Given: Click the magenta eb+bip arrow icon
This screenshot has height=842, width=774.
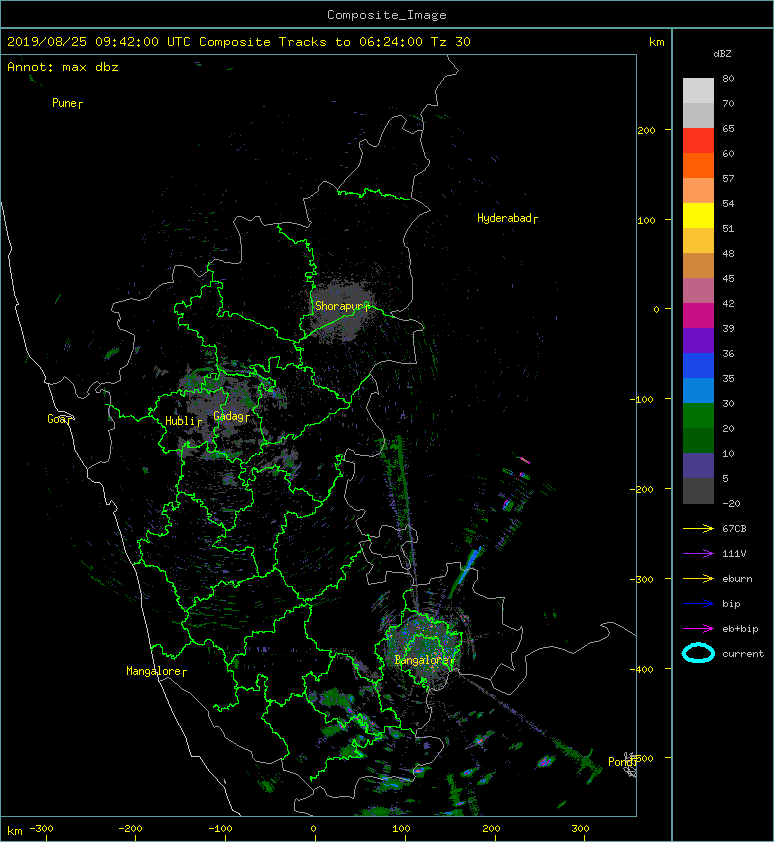Looking at the screenshot, I should [x=698, y=629].
